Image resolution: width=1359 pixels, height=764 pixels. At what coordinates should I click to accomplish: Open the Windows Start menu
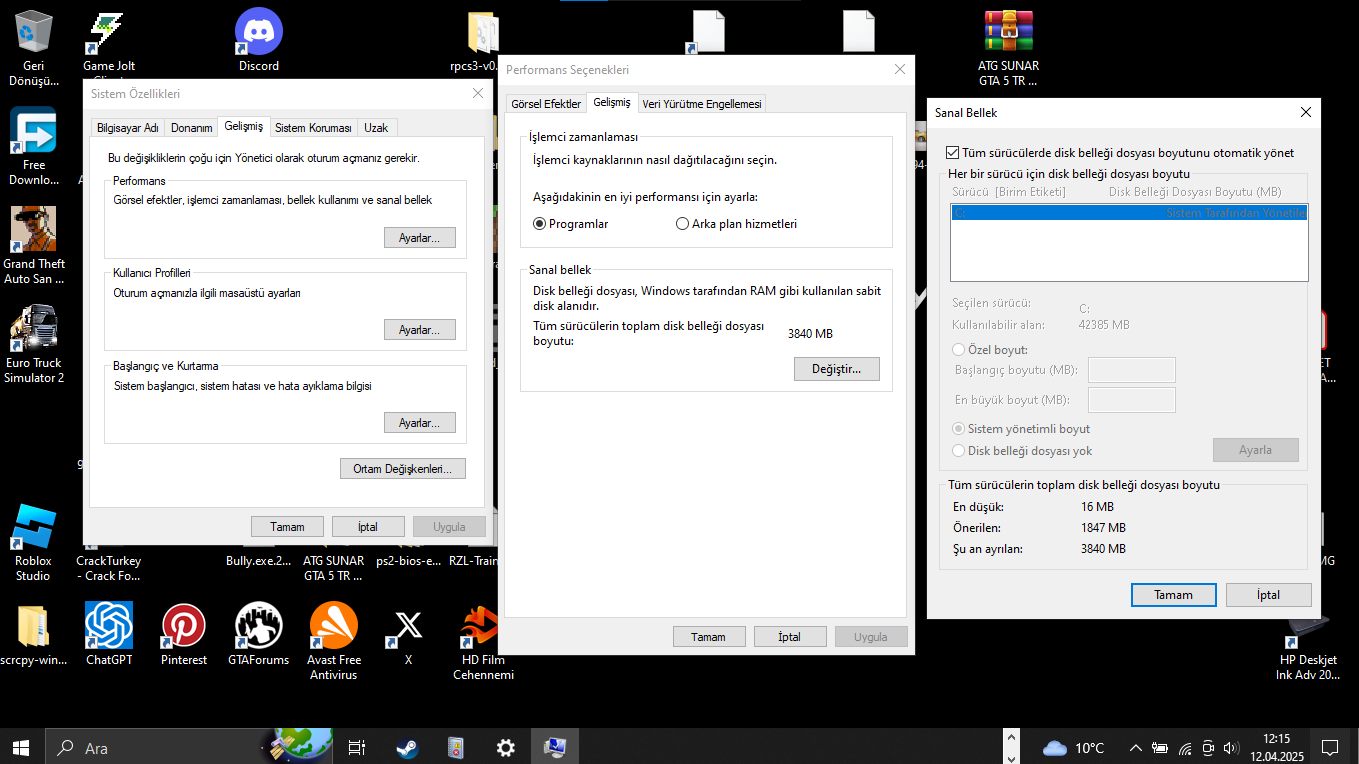pyautogui.click(x=21, y=747)
